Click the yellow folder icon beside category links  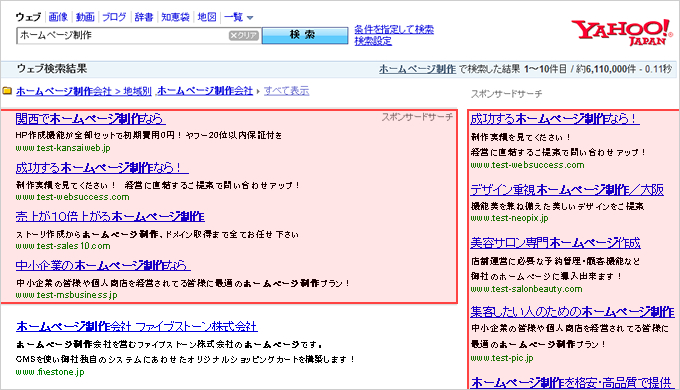click(7, 91)
